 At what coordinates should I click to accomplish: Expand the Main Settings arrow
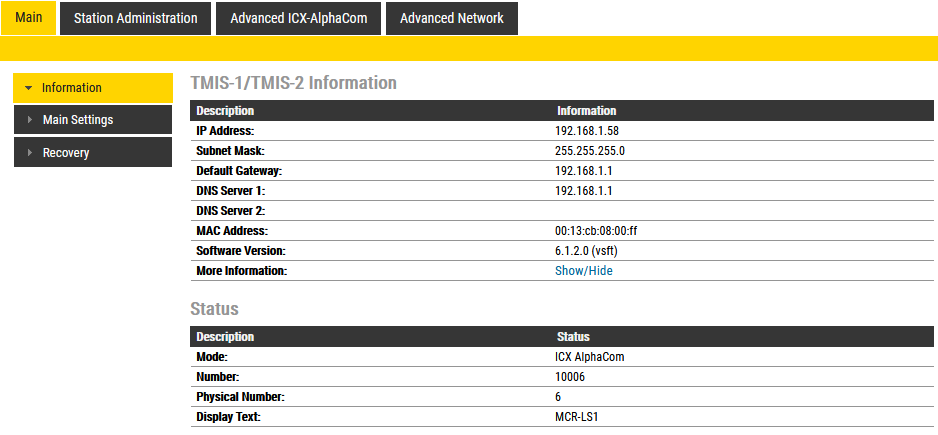point(30,120)
